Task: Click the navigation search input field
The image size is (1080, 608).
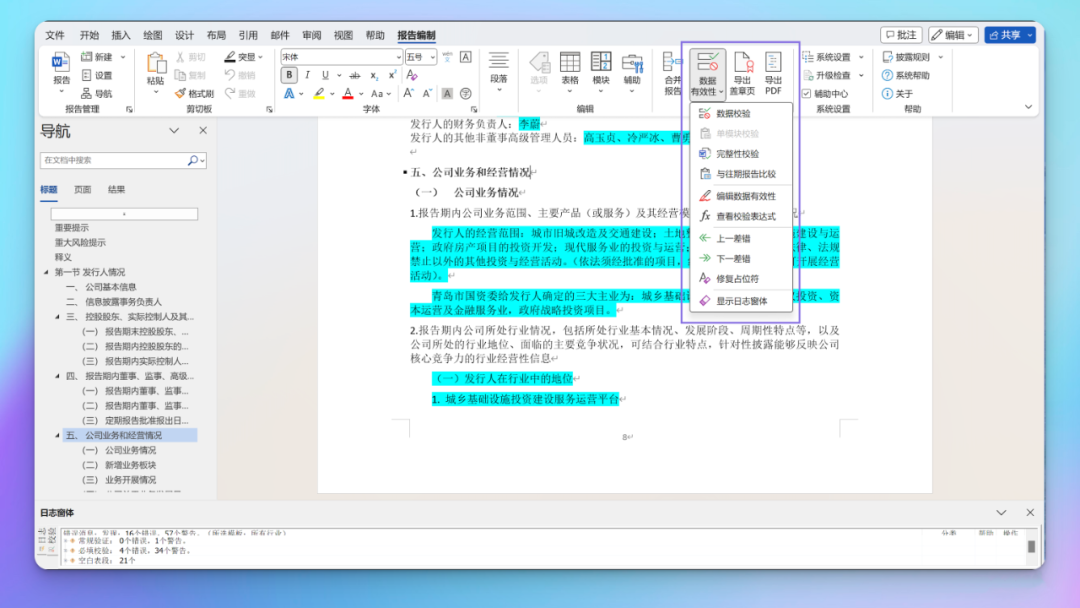Action: (114, 160)
